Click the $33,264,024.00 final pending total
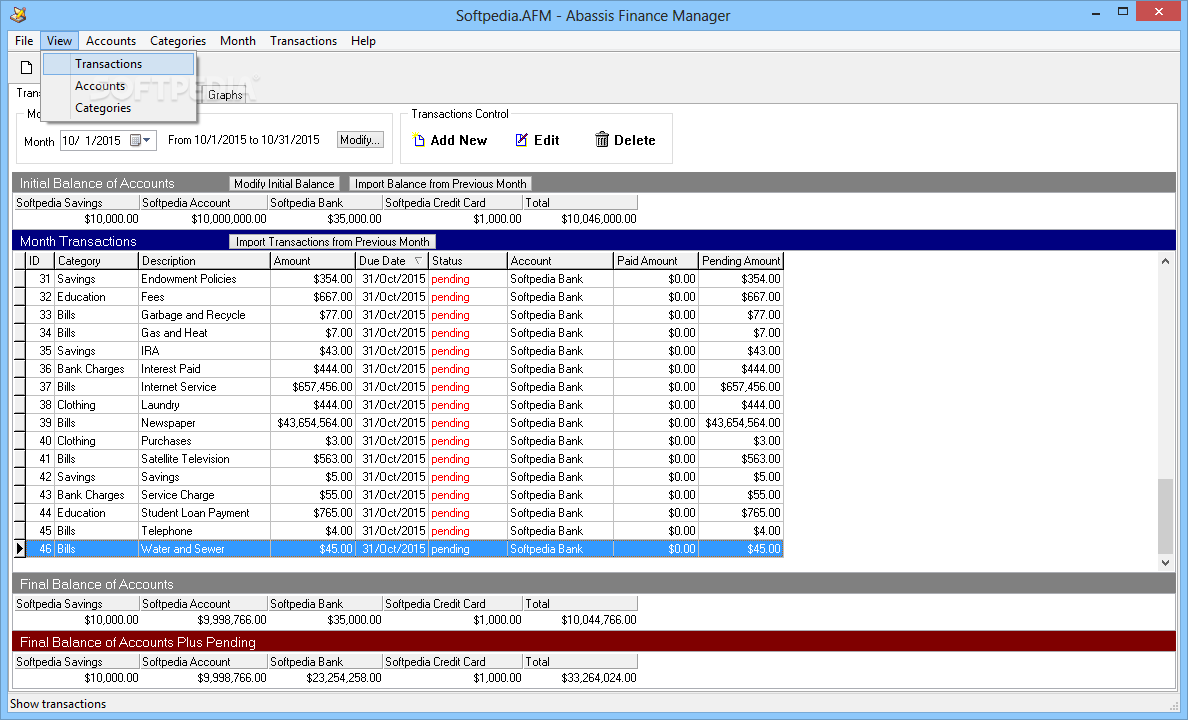Screen dimensions: 1188x720 pyautogui.click(x=599, y=678)
